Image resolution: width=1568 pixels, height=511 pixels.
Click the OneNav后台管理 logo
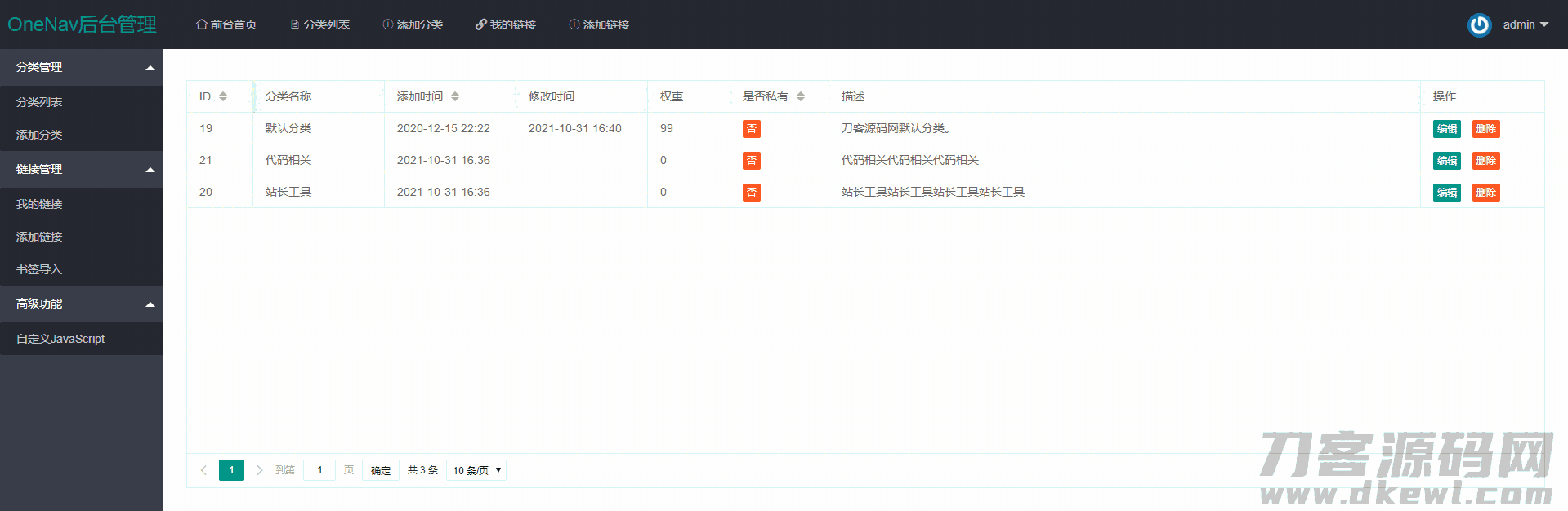[x=82, y=24]
